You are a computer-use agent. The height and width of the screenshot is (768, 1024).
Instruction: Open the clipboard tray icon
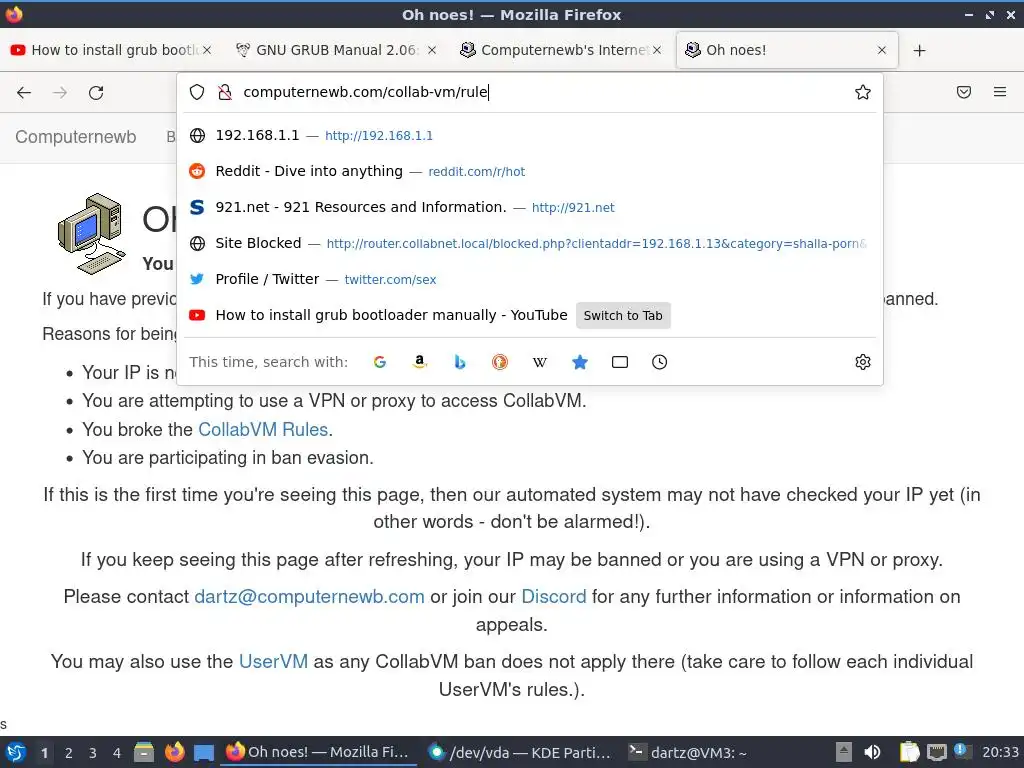909,752
